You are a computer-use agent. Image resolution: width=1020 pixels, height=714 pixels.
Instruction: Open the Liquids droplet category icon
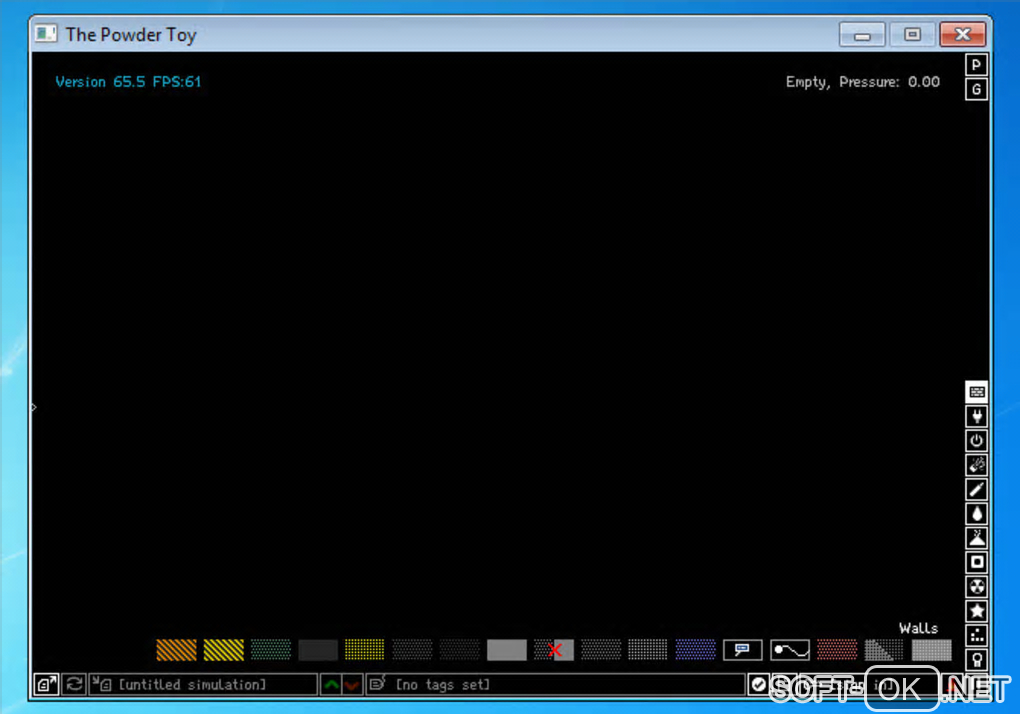coord(976,514)
